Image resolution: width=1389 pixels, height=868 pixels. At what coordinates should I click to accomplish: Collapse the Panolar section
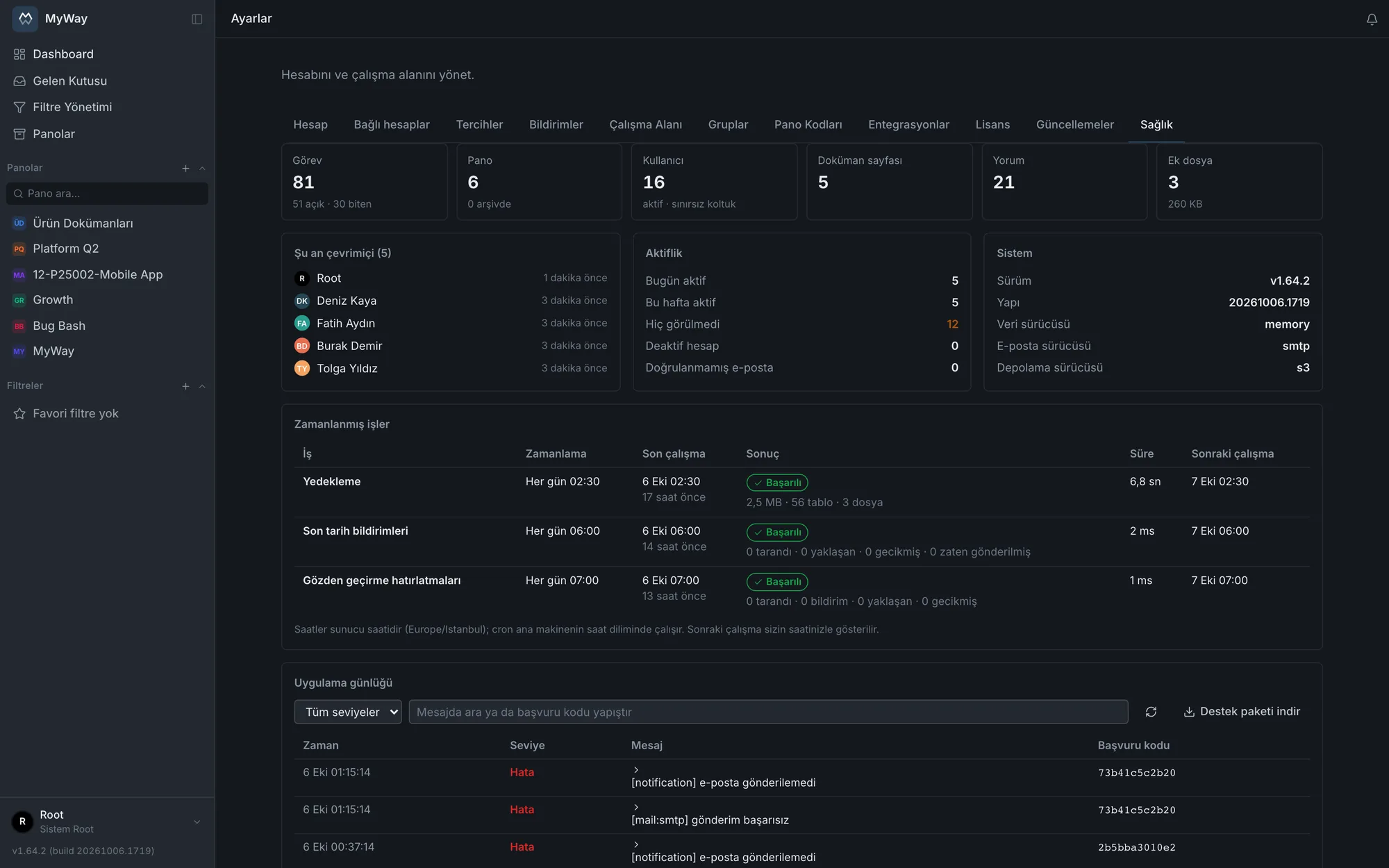202,168
